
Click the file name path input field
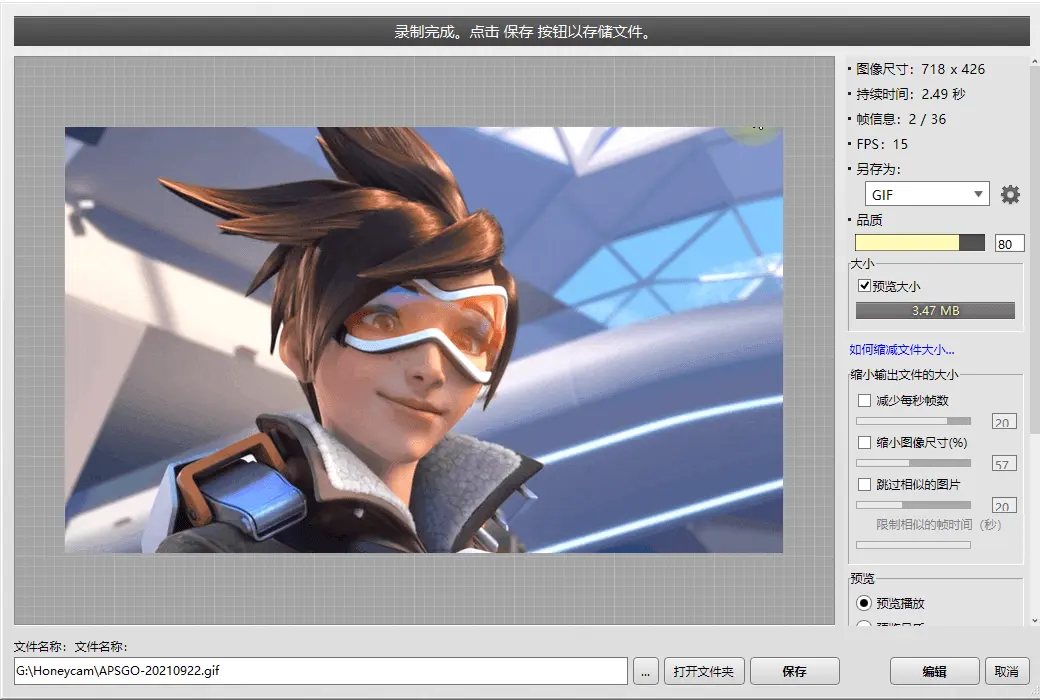(x=320, y=671)
